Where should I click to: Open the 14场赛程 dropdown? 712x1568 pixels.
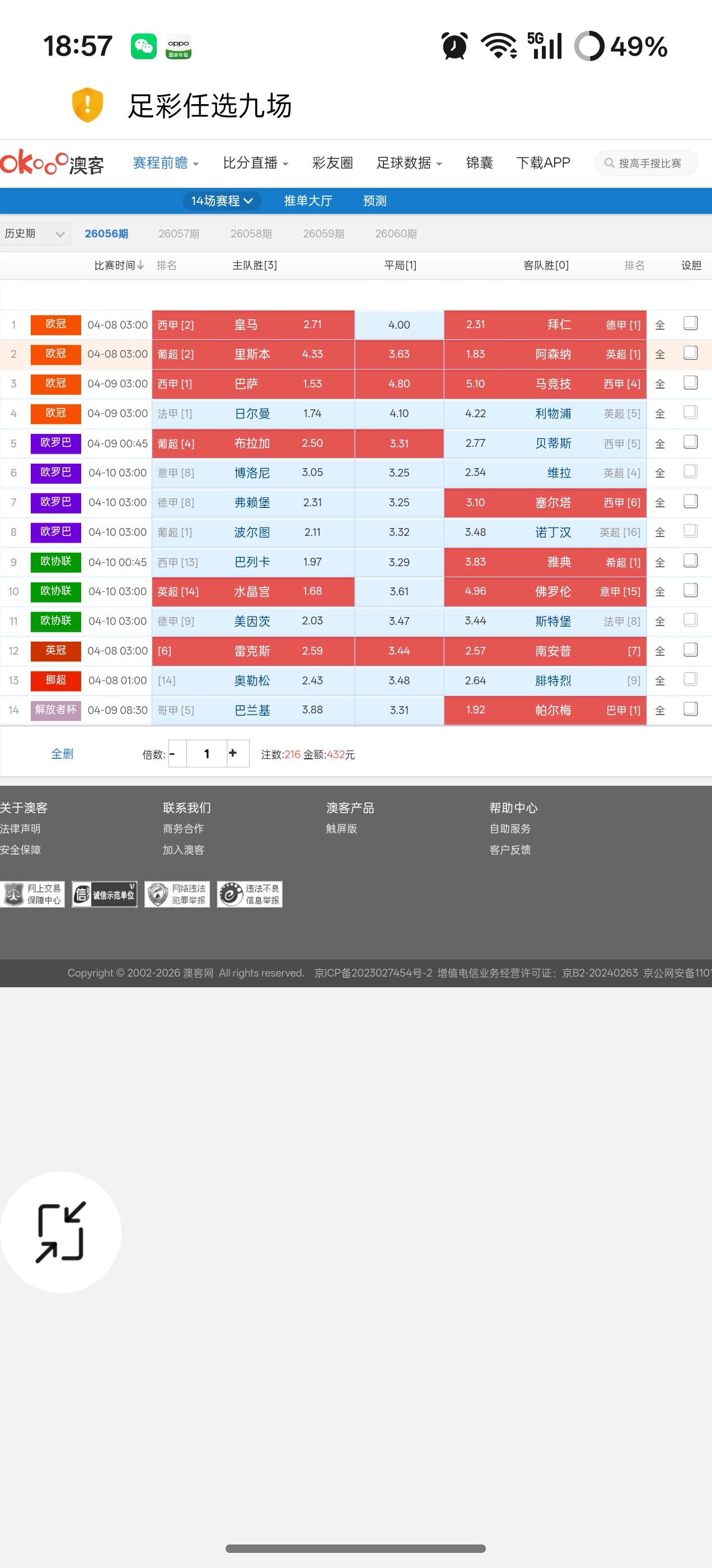pyautogui.click(x=222, y=201)
